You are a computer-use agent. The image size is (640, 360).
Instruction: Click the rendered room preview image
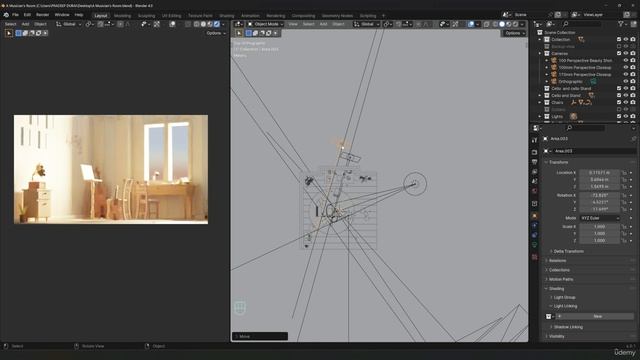click(x=111, y=169)
